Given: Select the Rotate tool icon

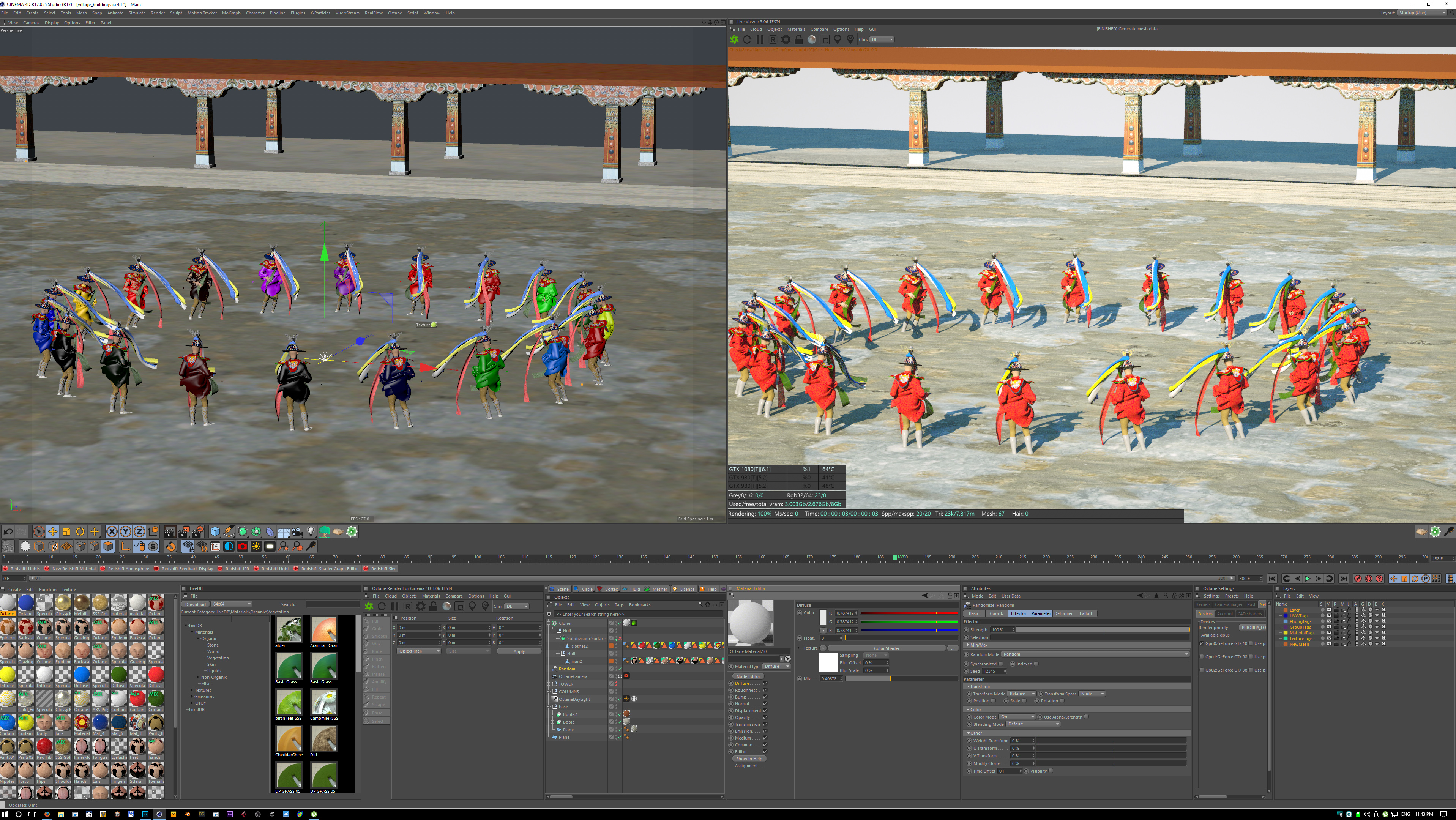Looking at the screenshot, I should (x=80, y=532).
